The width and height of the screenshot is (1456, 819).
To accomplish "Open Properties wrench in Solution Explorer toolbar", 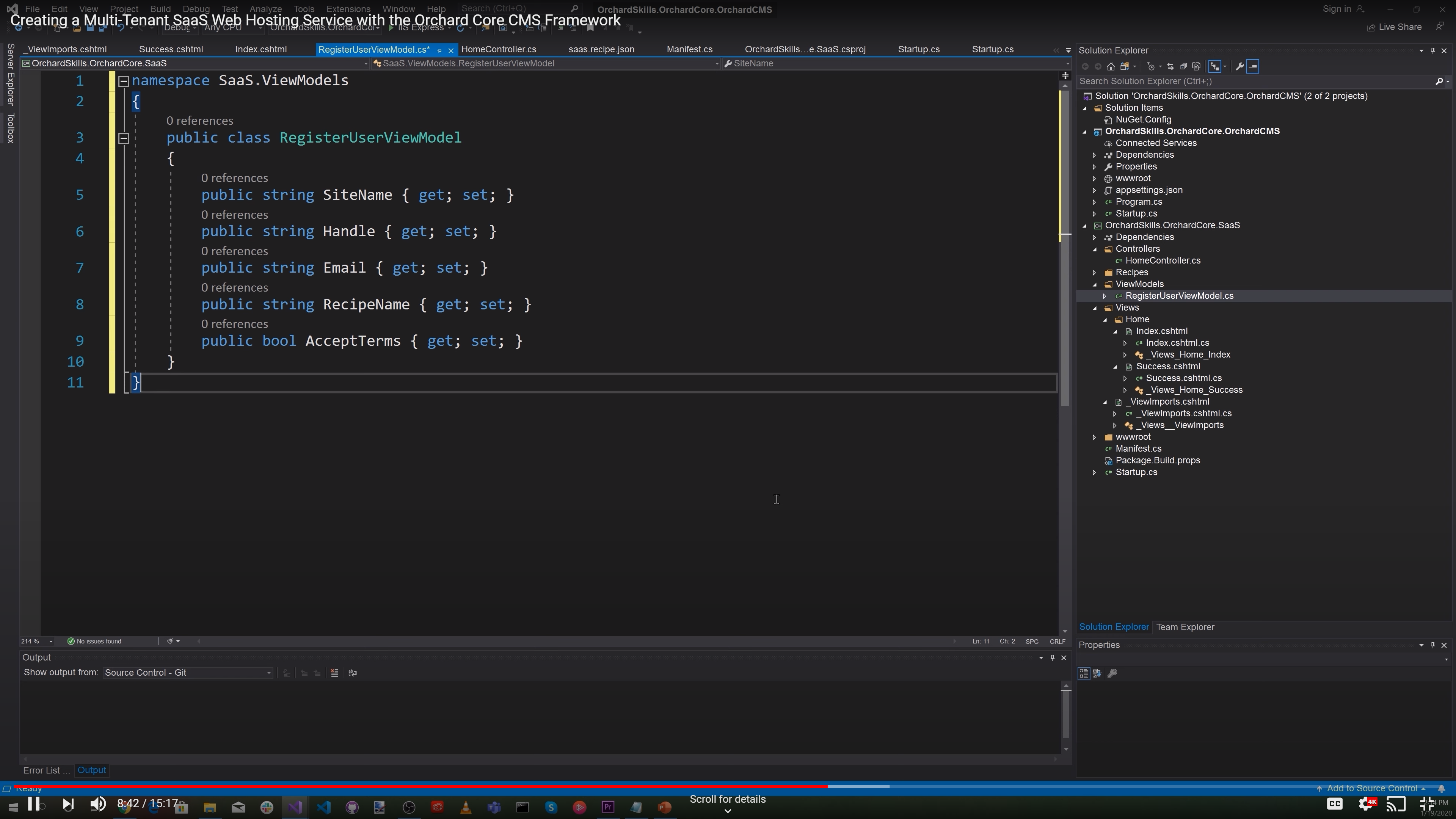I will point(1239,67).
